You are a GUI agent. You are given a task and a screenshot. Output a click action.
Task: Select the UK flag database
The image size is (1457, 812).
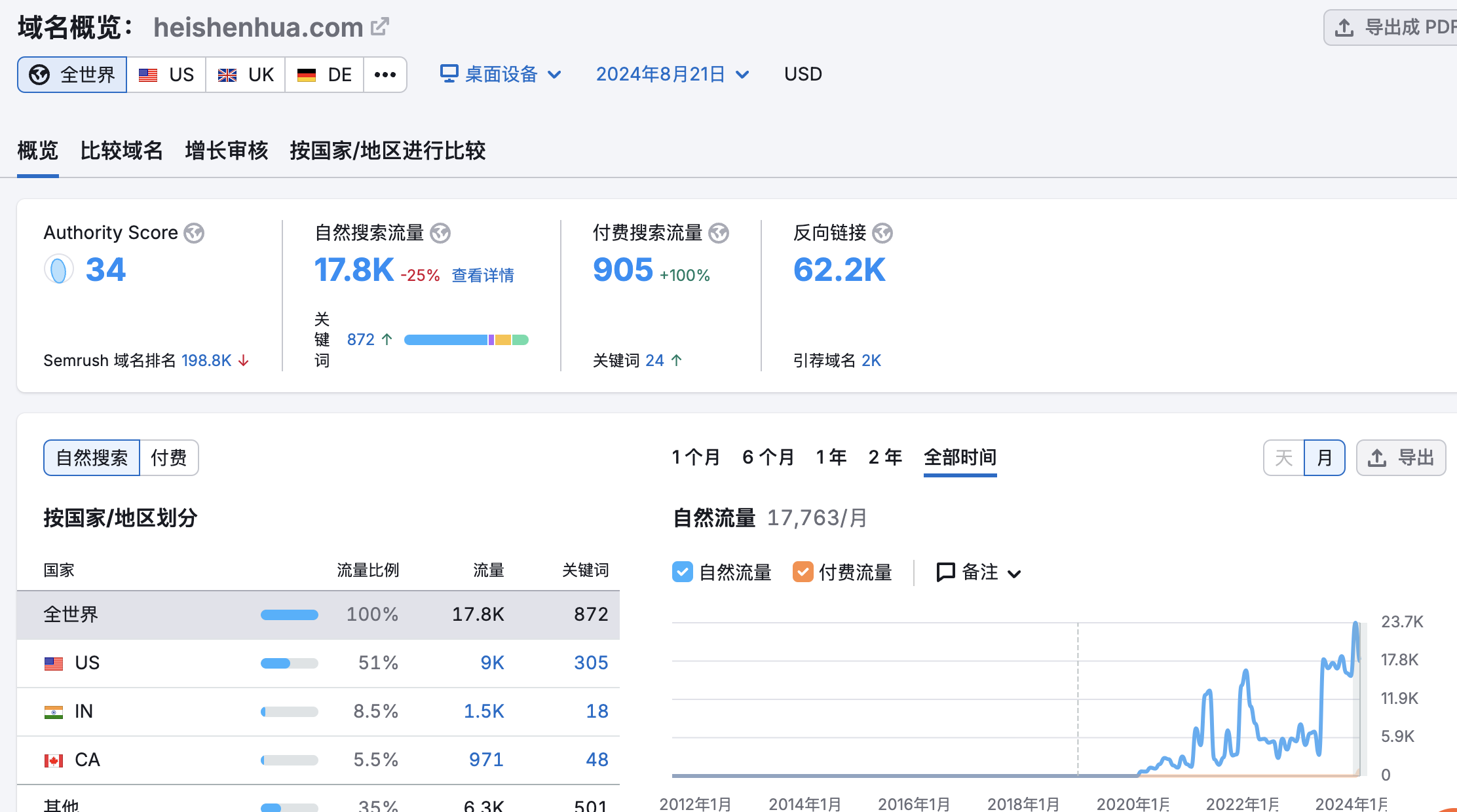click(246, 75)
